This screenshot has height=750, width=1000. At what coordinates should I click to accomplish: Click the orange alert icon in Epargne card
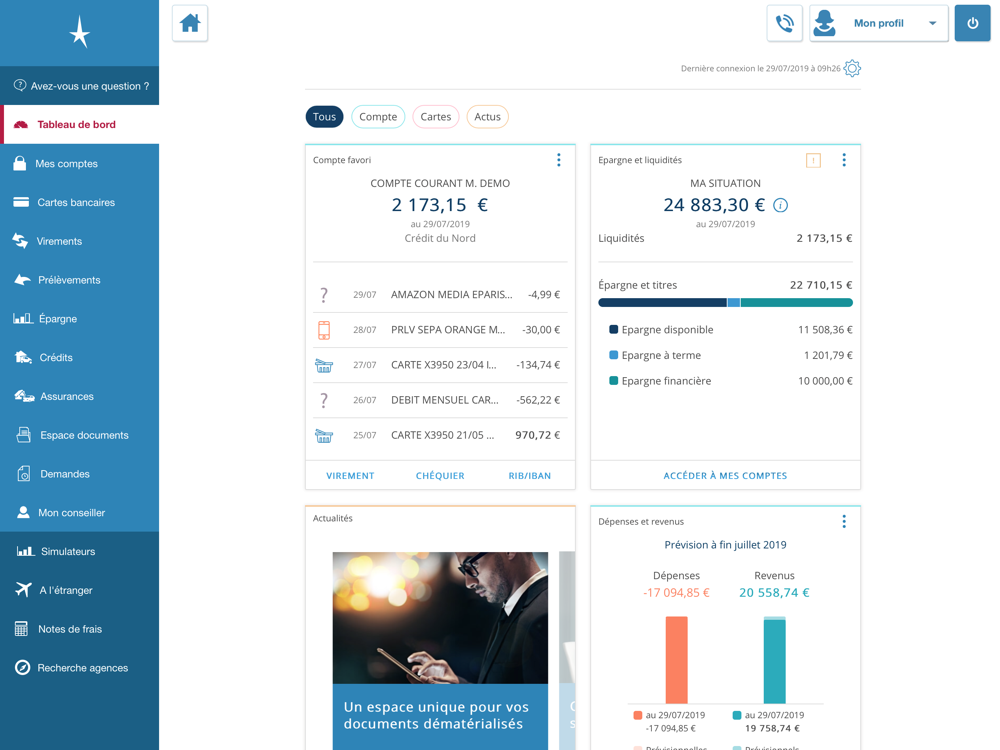coord(813,161)
